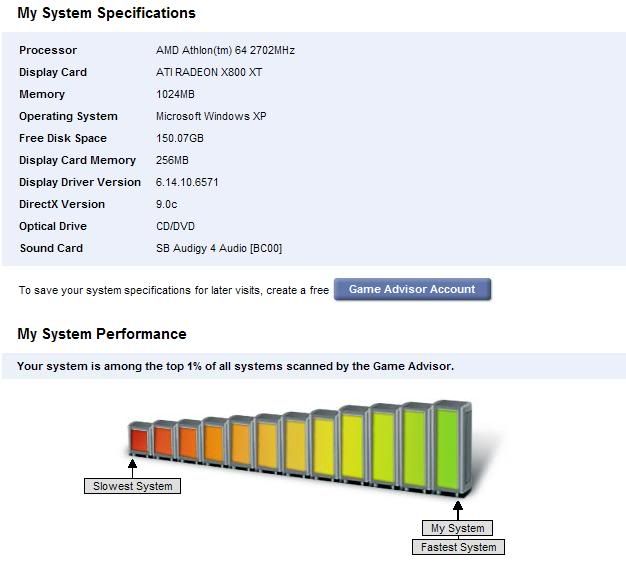This screenshot has width=626, height=571.
Task: Click the second-tallest green server tower
Action: (x=416, y=447)
